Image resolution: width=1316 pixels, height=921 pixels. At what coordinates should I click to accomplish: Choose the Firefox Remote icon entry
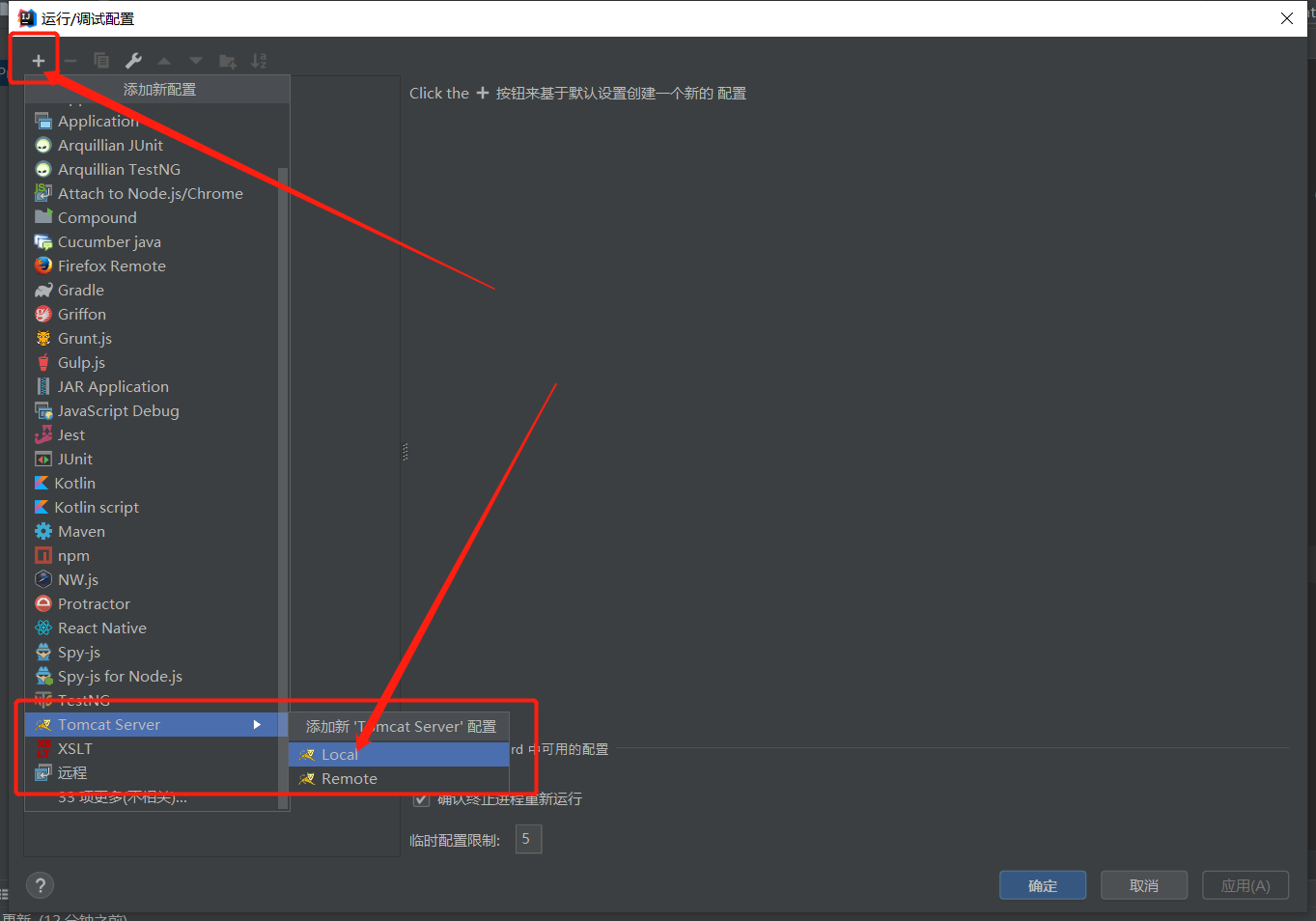click(x=43, y=265)
